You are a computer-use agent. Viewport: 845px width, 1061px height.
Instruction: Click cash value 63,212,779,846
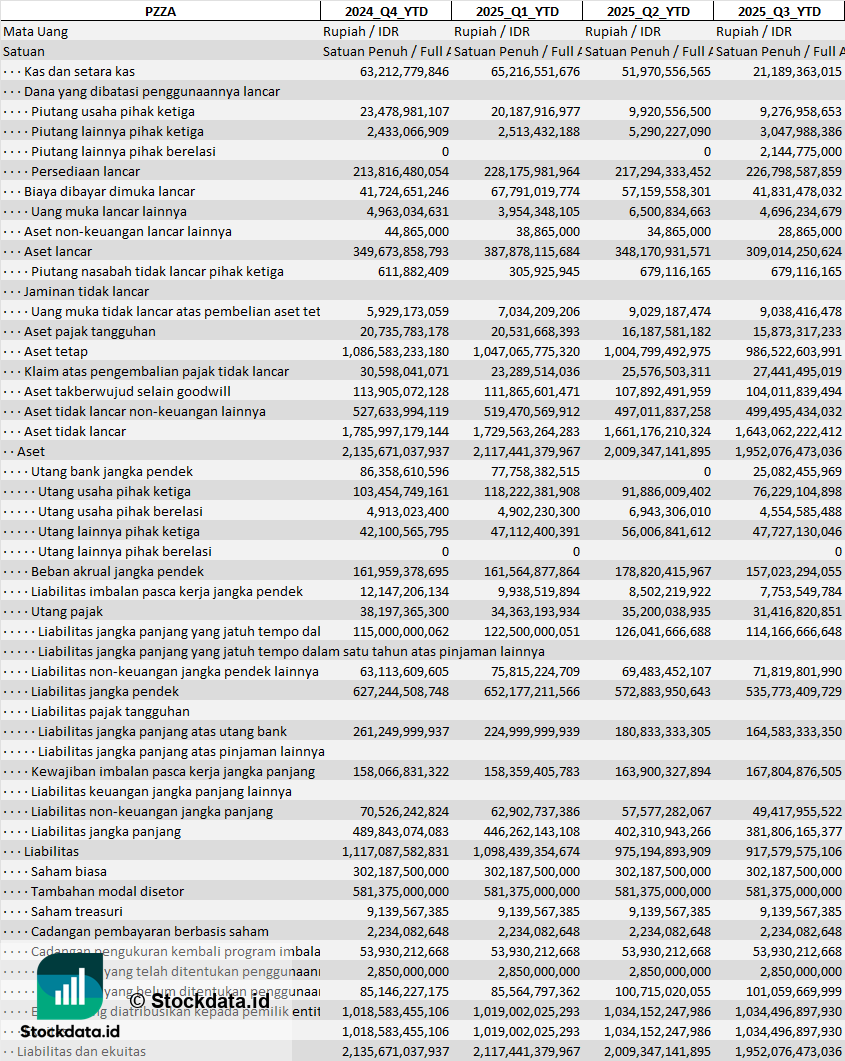point(405,72)
